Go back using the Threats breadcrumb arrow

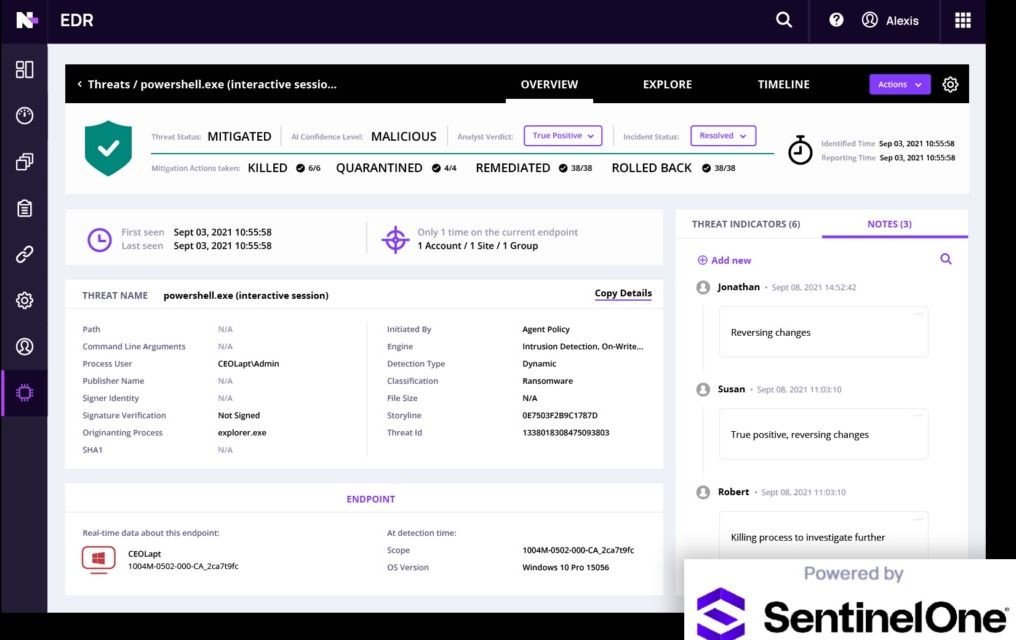tap(79, 85)
